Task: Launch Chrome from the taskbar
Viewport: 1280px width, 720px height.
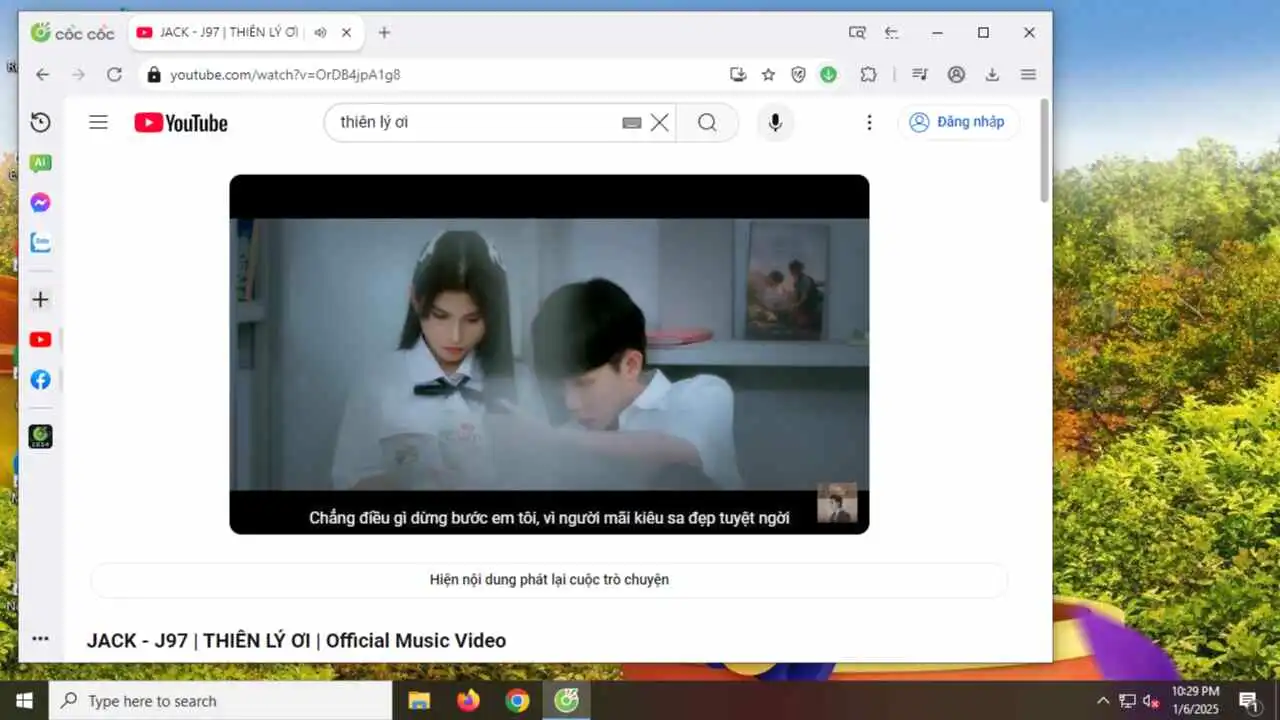Action: click(517, 701)
